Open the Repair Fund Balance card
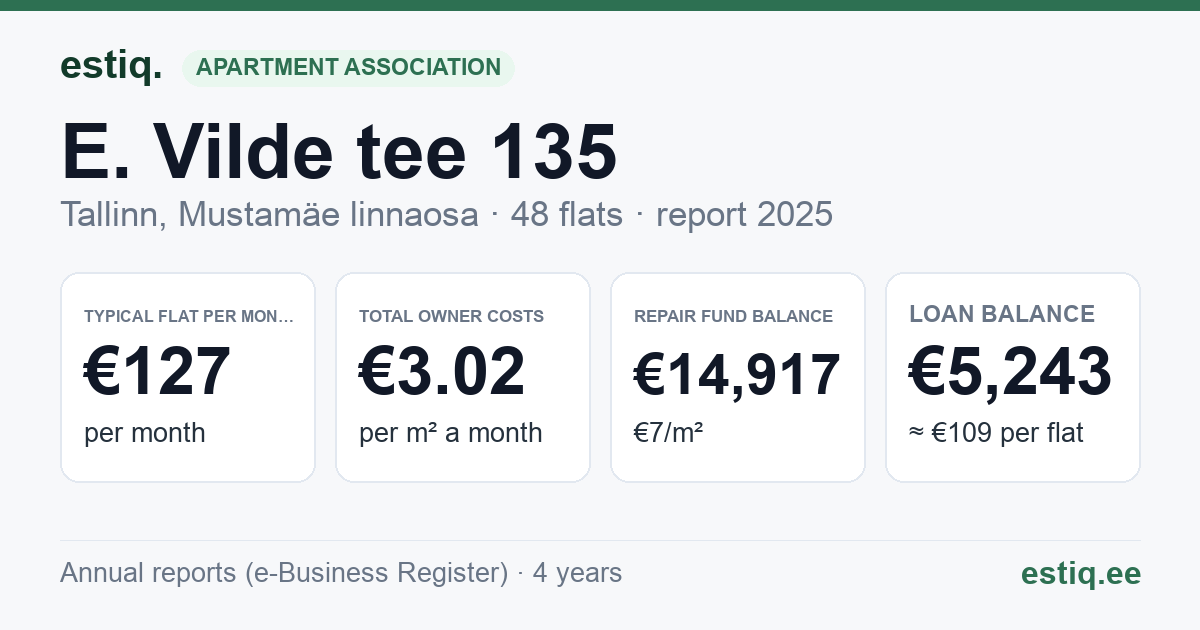This screenshot has height=630, width=1200. point(738,377)
